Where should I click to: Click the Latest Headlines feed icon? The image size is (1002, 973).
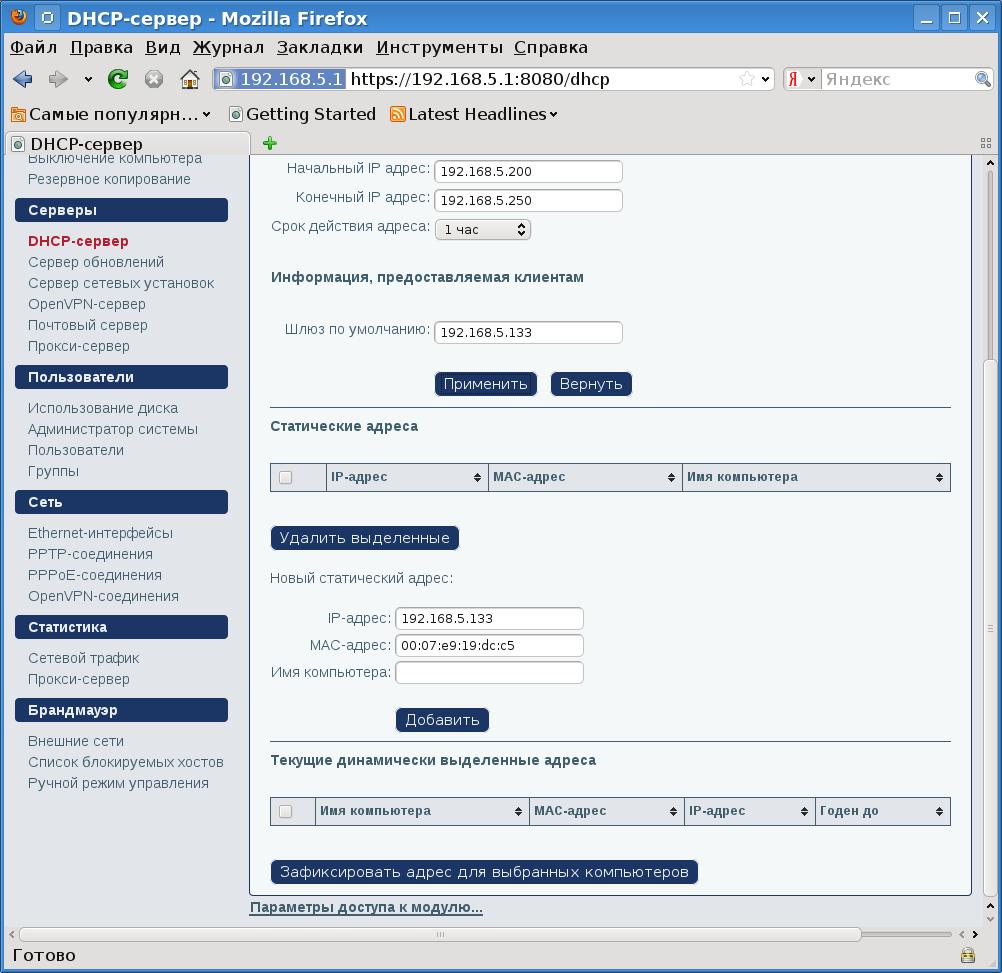pos(398,114)
